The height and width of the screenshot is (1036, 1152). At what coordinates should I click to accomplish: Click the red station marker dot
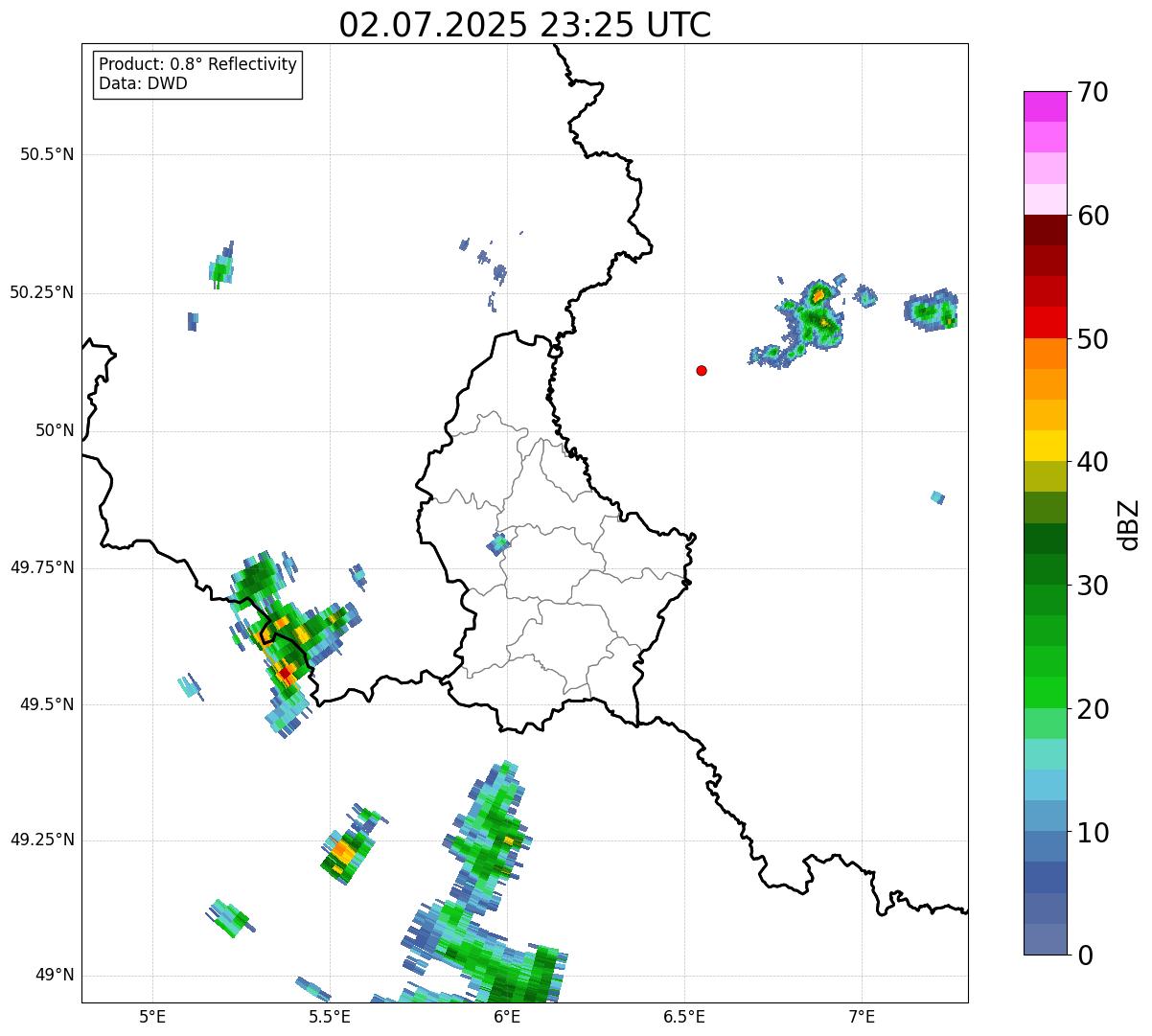(x=702, y=370)
